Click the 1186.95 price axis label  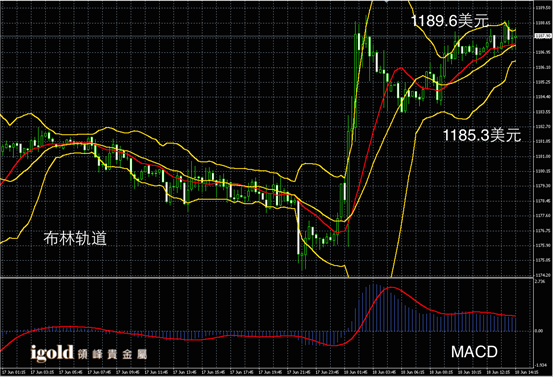(x=543, y=52)
